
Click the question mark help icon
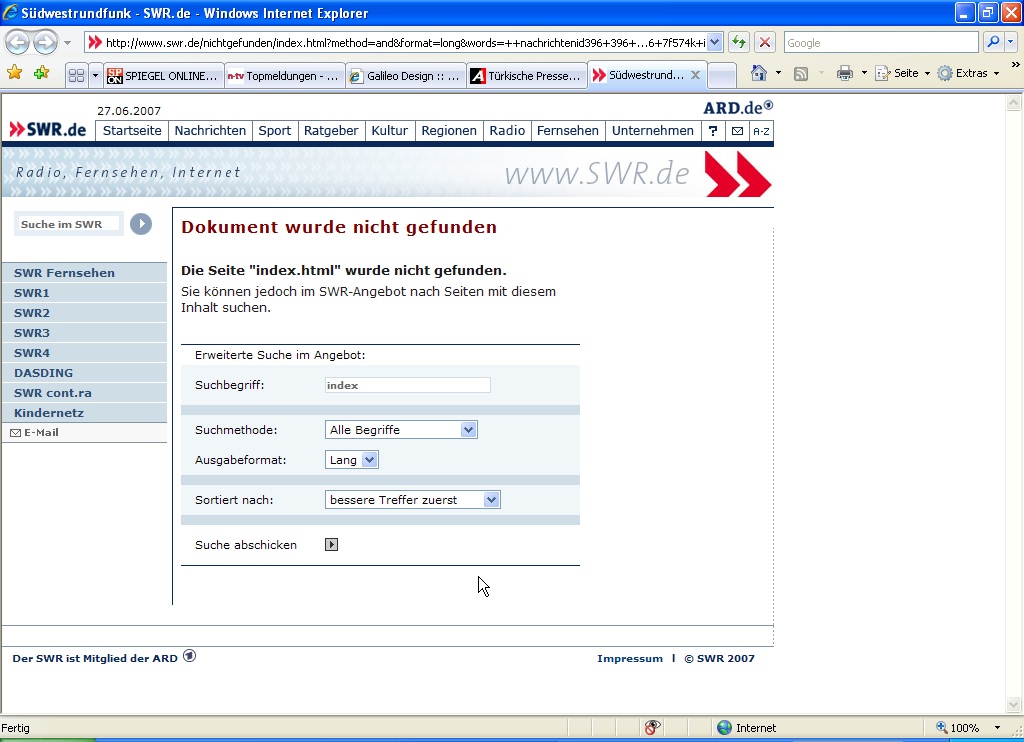[712, 131]
